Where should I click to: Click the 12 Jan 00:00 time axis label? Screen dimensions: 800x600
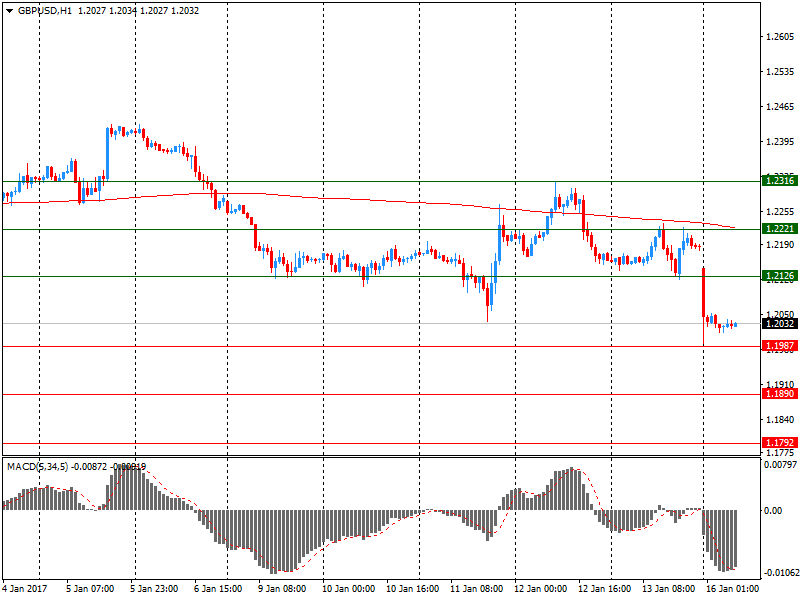pos(540,589)
